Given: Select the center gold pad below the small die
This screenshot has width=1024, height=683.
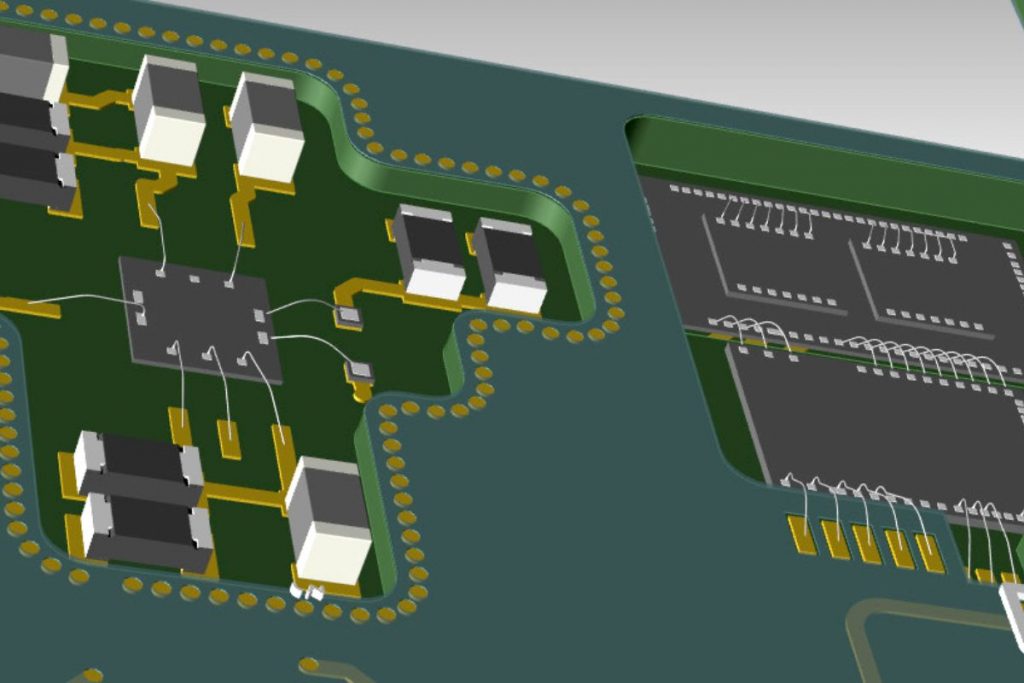Looking at the screenshot, I should tap(229, 438).
